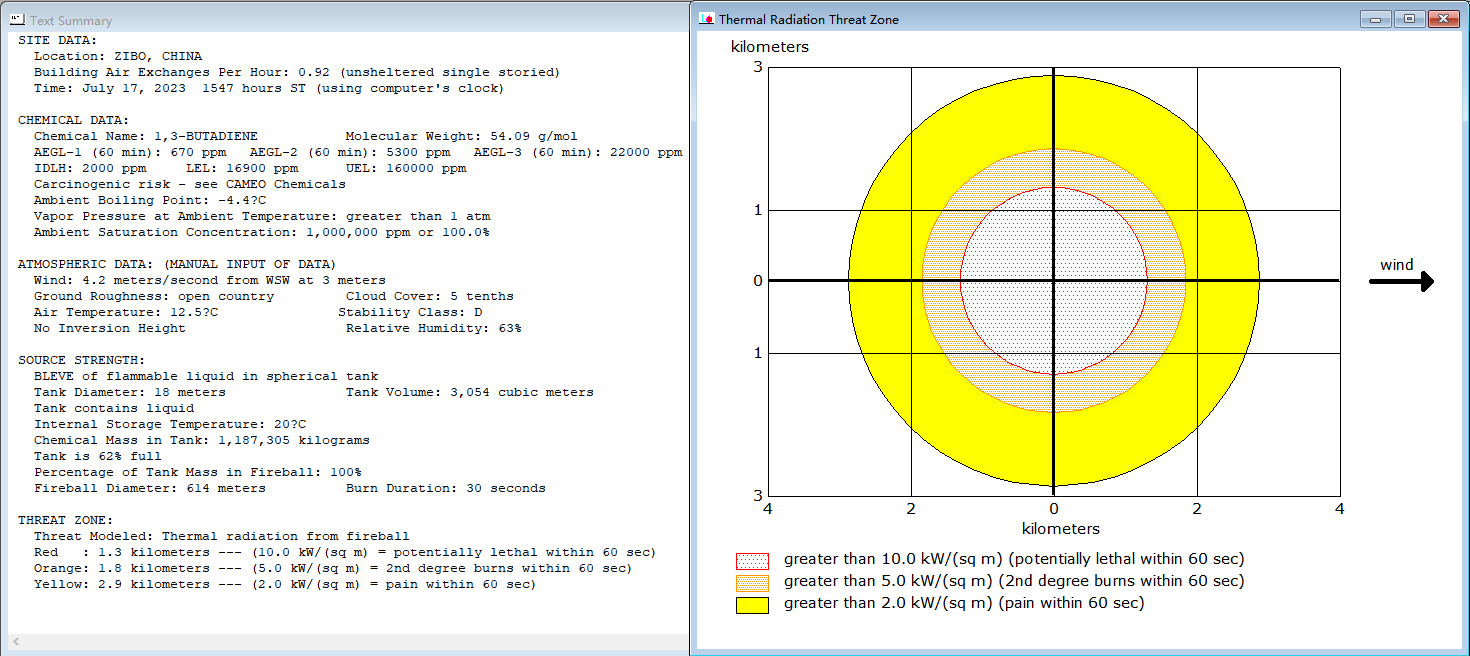Click 'Chemical Name: 1,3-BUTADIENE' text
The image size is (1470, 656).
[x=146, y=136]
